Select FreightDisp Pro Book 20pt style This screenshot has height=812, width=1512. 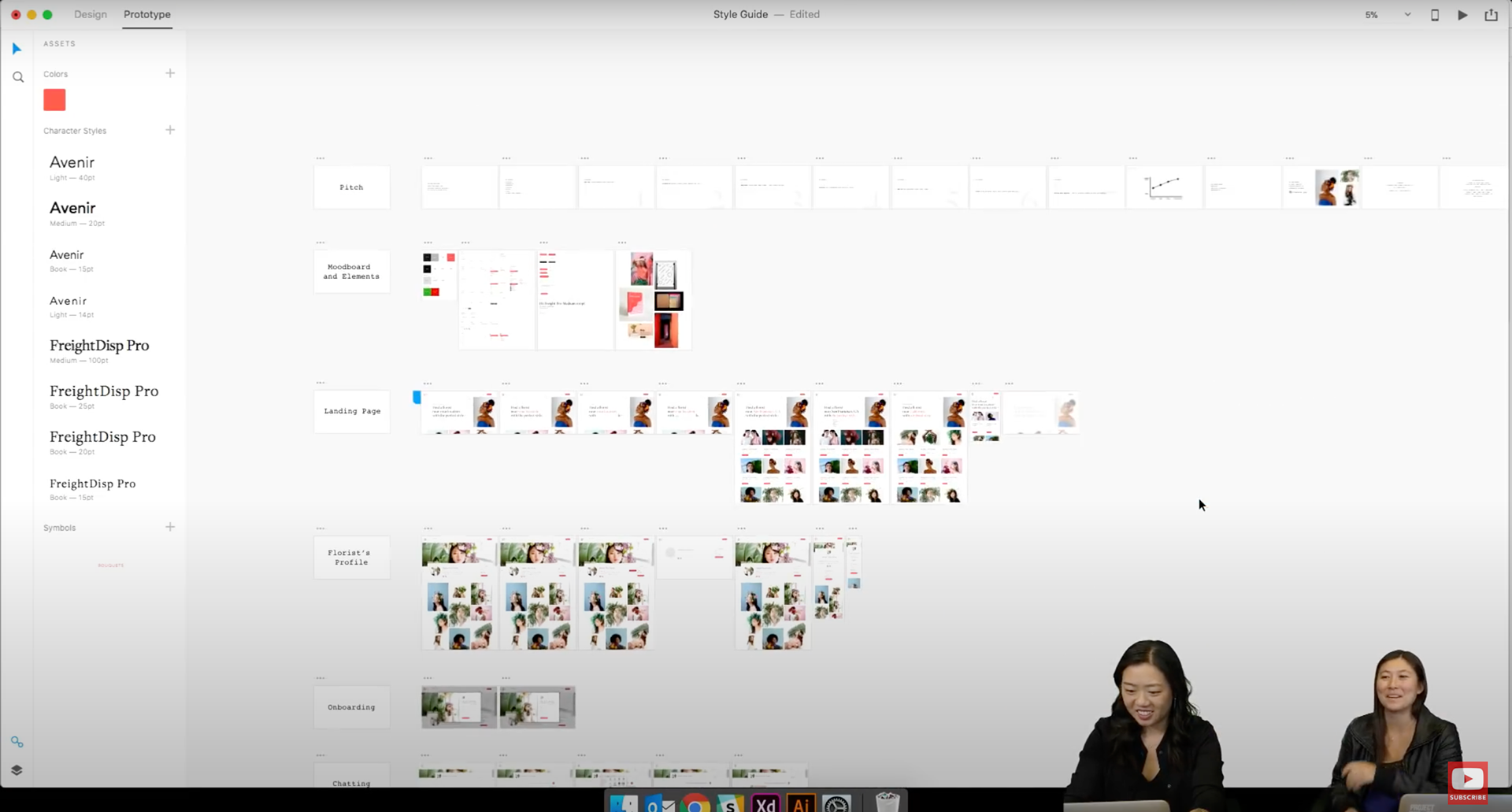pos(102,443)
